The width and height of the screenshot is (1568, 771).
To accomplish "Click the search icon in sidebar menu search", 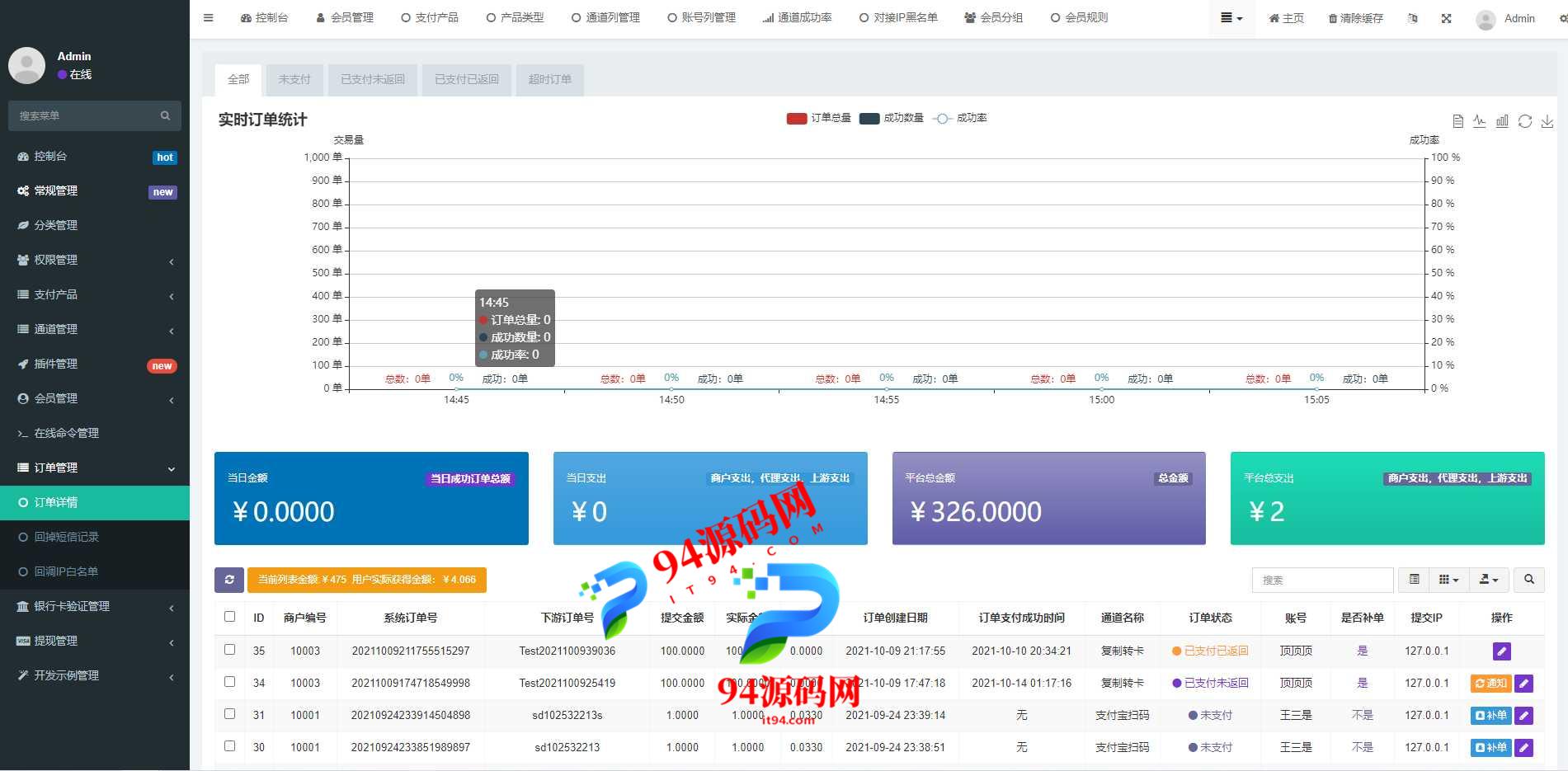I will (165, 115).
